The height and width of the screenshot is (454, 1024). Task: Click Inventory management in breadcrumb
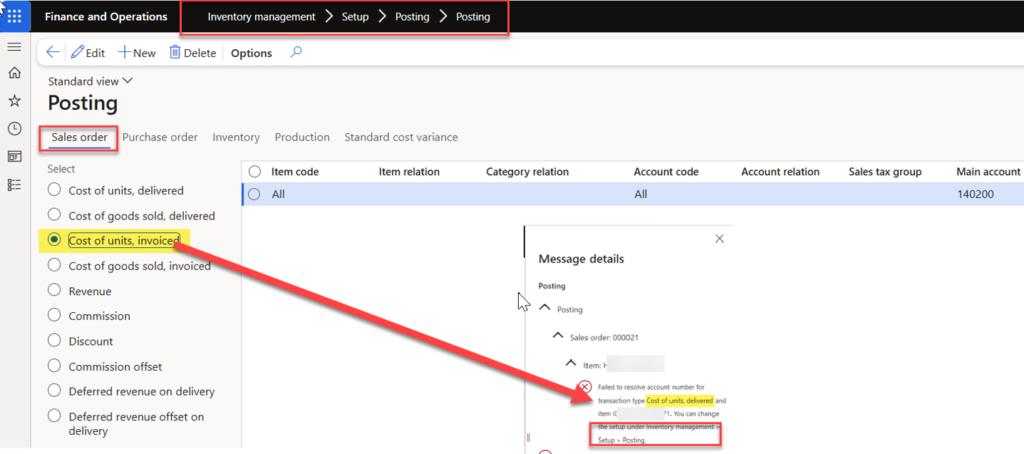(x=261, y=17)
